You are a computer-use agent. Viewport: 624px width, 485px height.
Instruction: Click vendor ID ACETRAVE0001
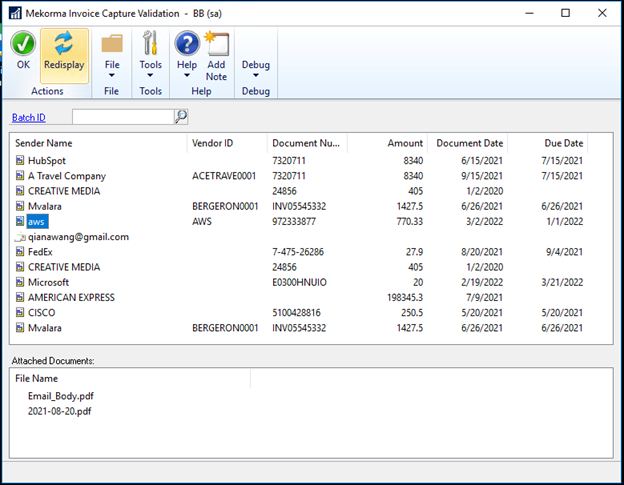pos(224,176)
